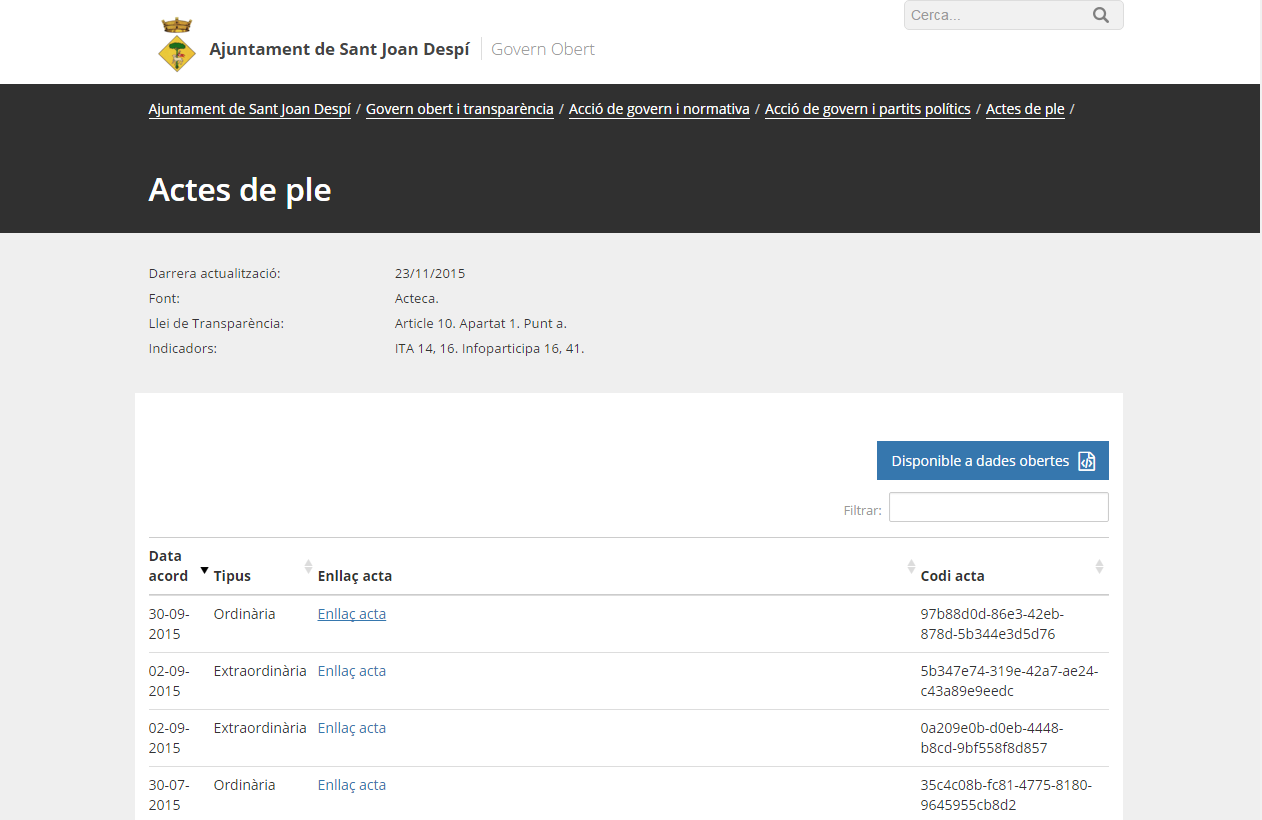
Task: Select the Actes de ple breadcrumb link
Action: click(x=1025, y=109)
